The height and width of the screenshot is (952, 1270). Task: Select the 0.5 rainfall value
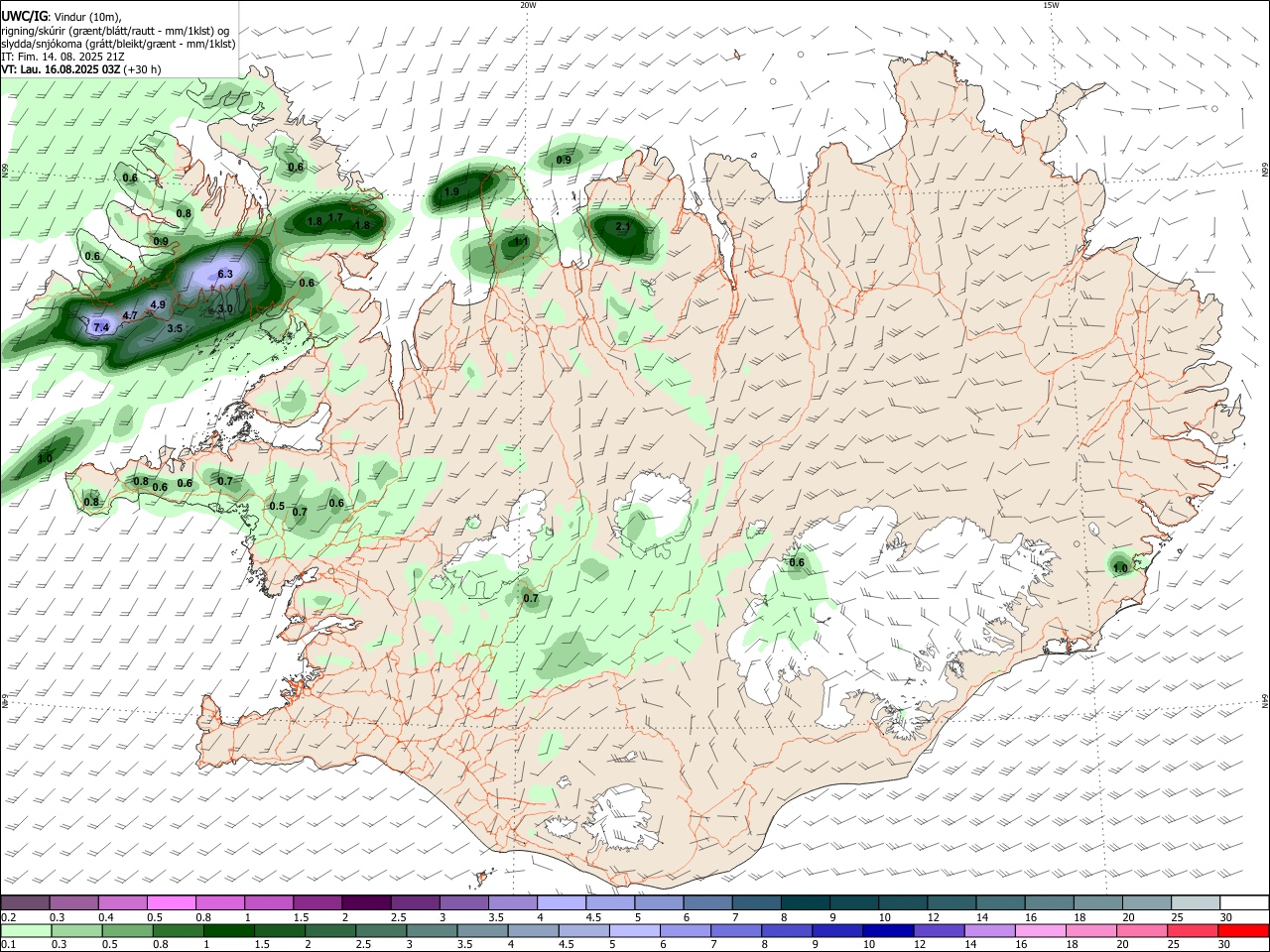coord(277,507)
